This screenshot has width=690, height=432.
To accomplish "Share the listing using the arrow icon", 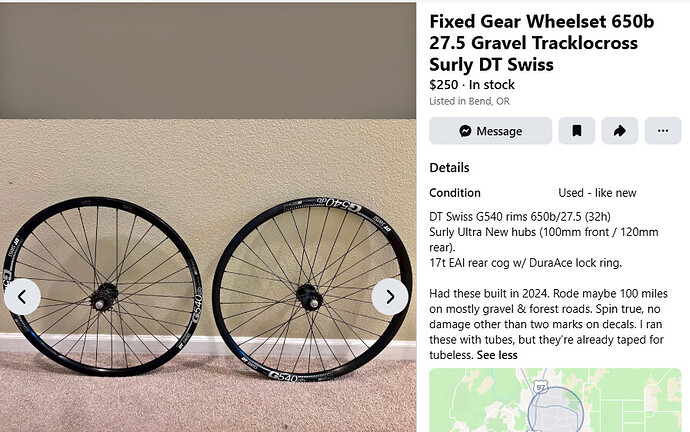I will click(619, 131).
